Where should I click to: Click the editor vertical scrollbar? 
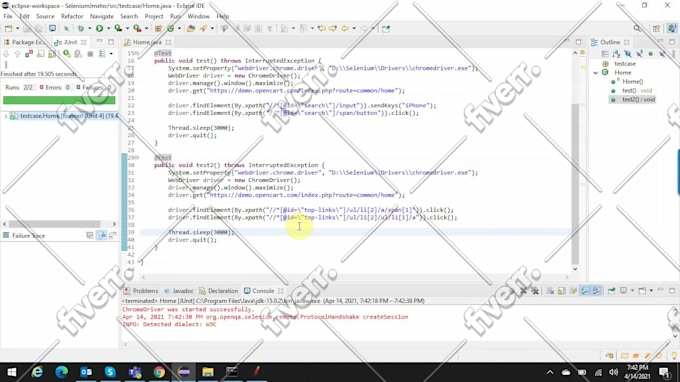click(x=575, y=184)
